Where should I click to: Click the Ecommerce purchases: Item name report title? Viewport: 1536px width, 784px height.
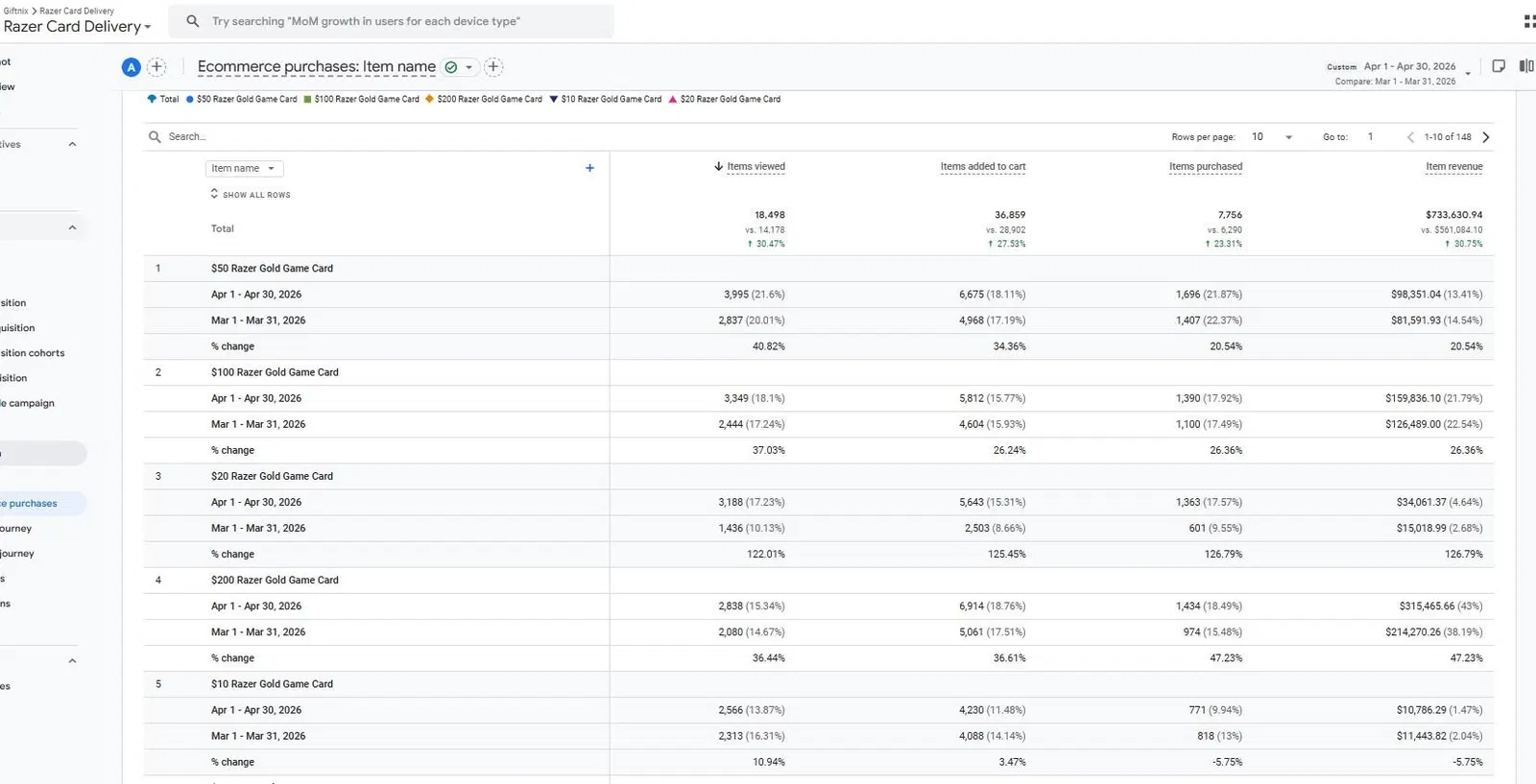(317, 67)
